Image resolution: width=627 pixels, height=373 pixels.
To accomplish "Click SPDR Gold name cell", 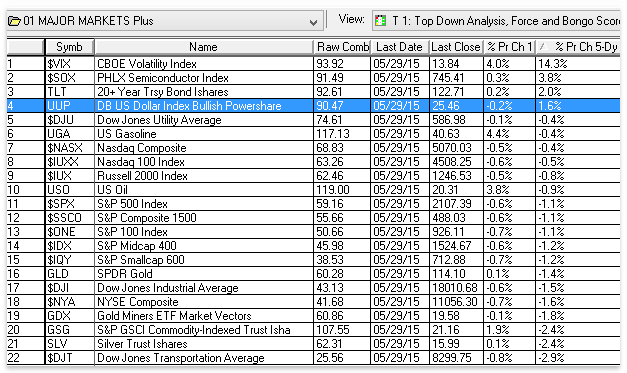I will 204,274.
